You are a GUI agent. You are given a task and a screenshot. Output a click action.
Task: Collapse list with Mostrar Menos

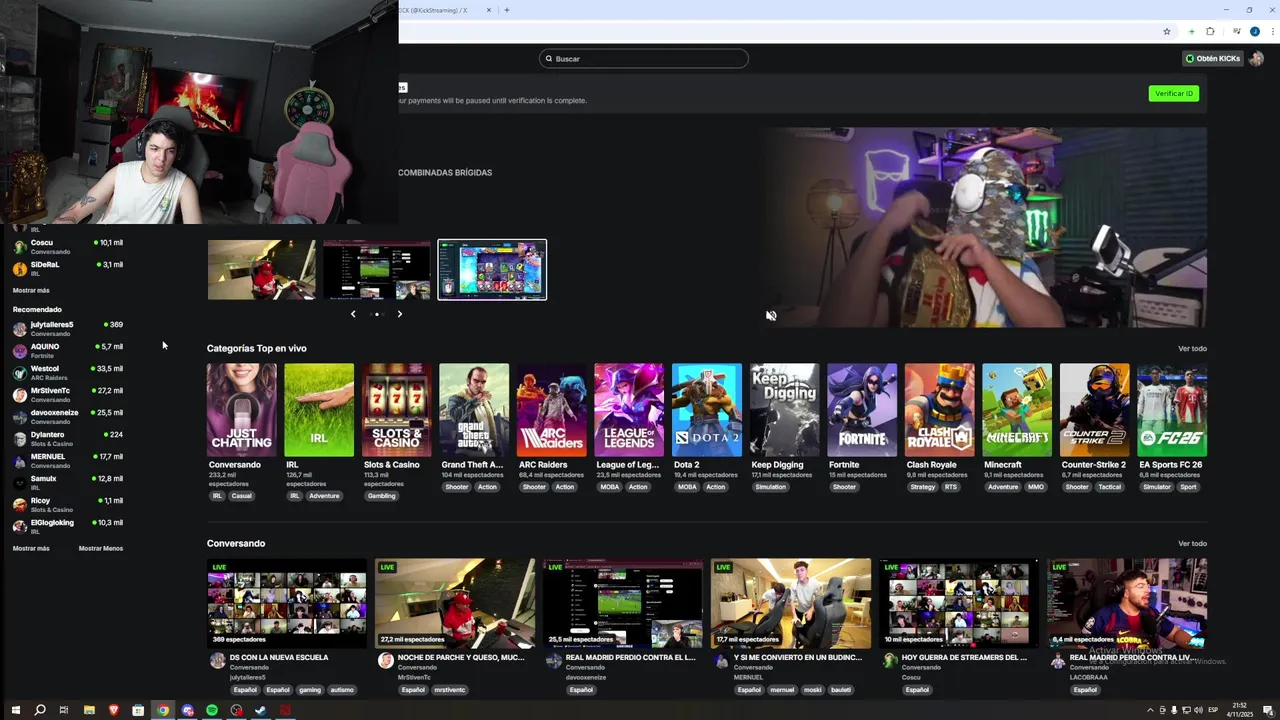click(101, 548)
